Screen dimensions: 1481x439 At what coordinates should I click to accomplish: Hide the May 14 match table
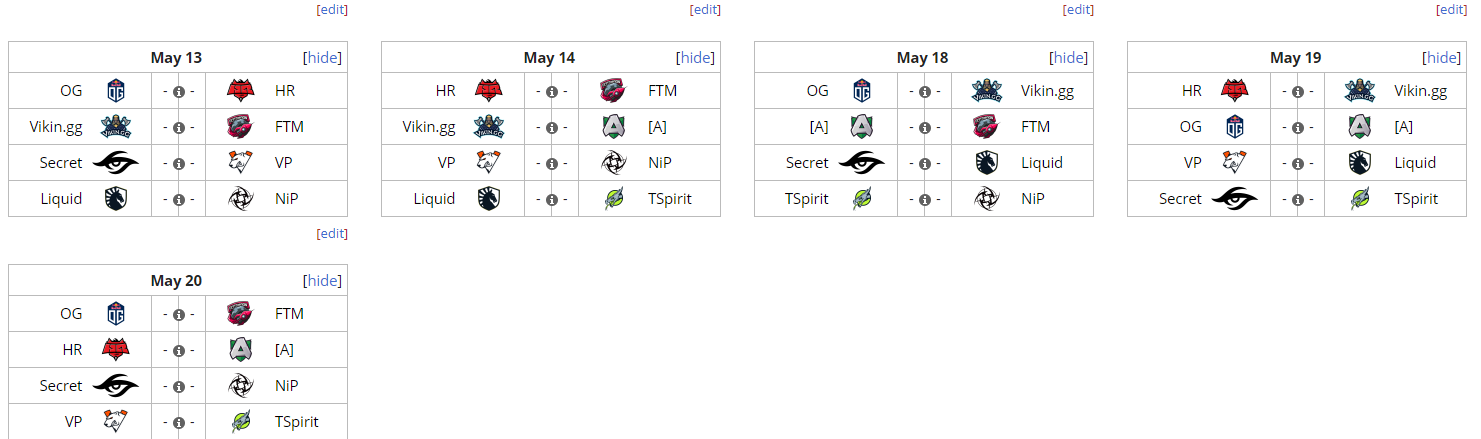point(696,58)
